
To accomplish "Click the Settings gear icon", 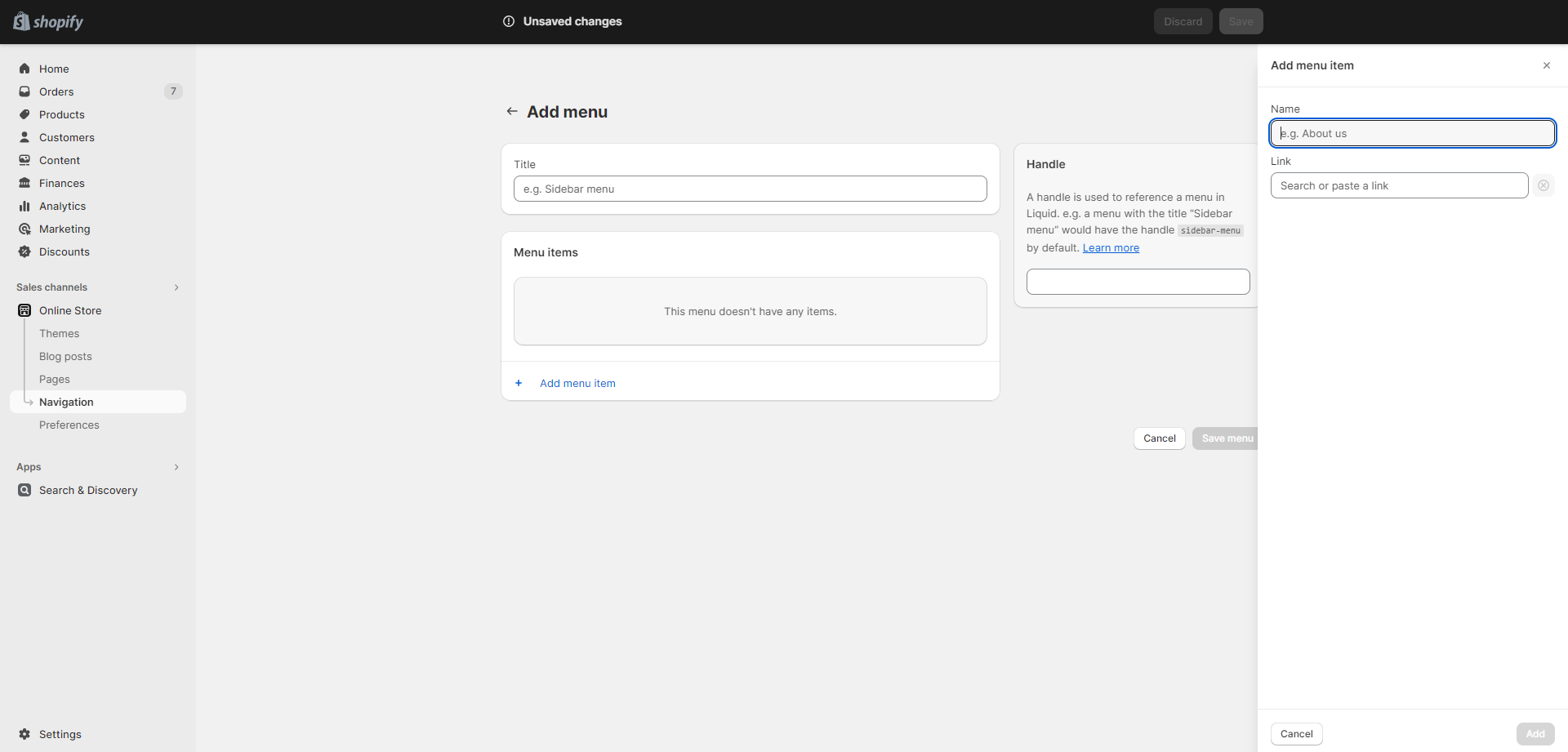I will pos(24,734).
